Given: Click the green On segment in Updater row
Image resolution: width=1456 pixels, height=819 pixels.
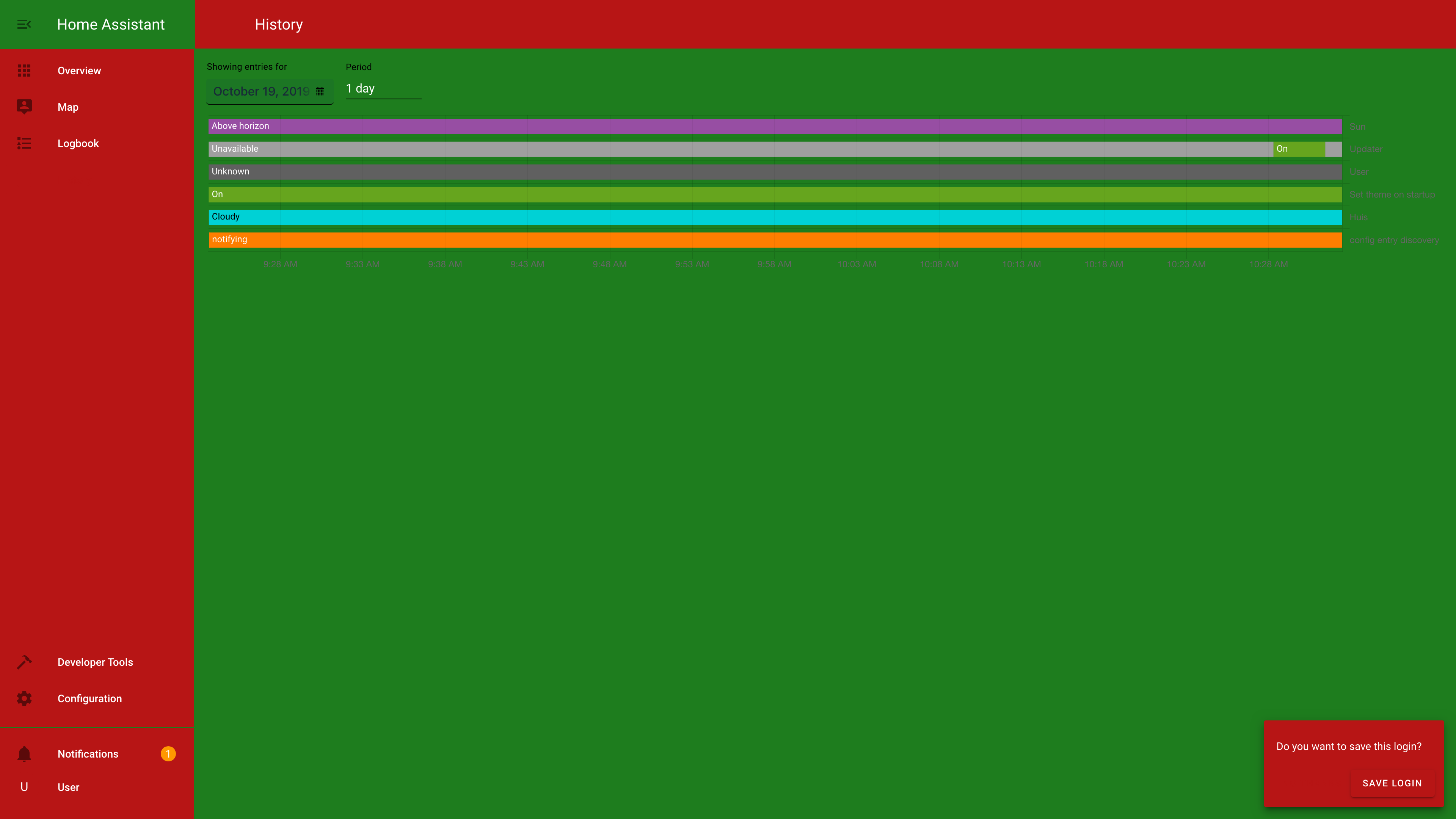Looking at the screenshot, I should point(1299,149).
